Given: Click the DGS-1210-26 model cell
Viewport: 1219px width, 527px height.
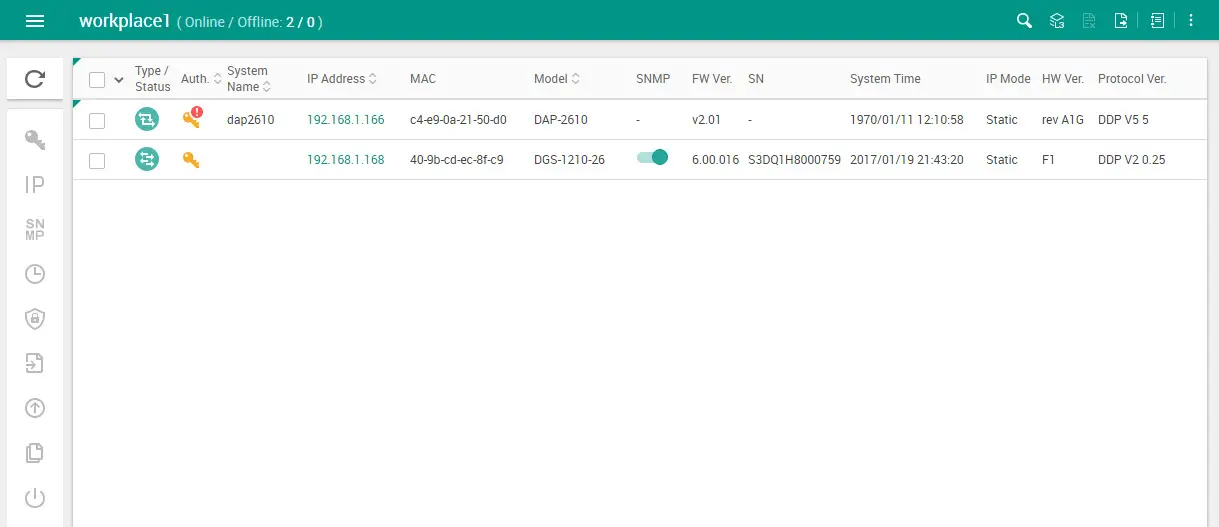Looking at the screenshot, I should pos(569,160).
